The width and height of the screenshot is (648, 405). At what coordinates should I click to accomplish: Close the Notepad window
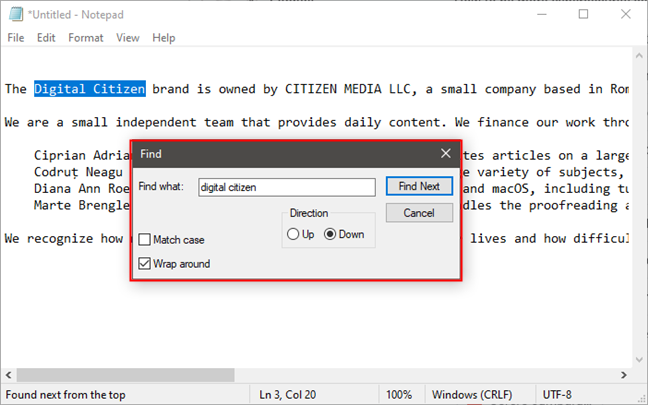pyautogui.click(x=626, y=14)
